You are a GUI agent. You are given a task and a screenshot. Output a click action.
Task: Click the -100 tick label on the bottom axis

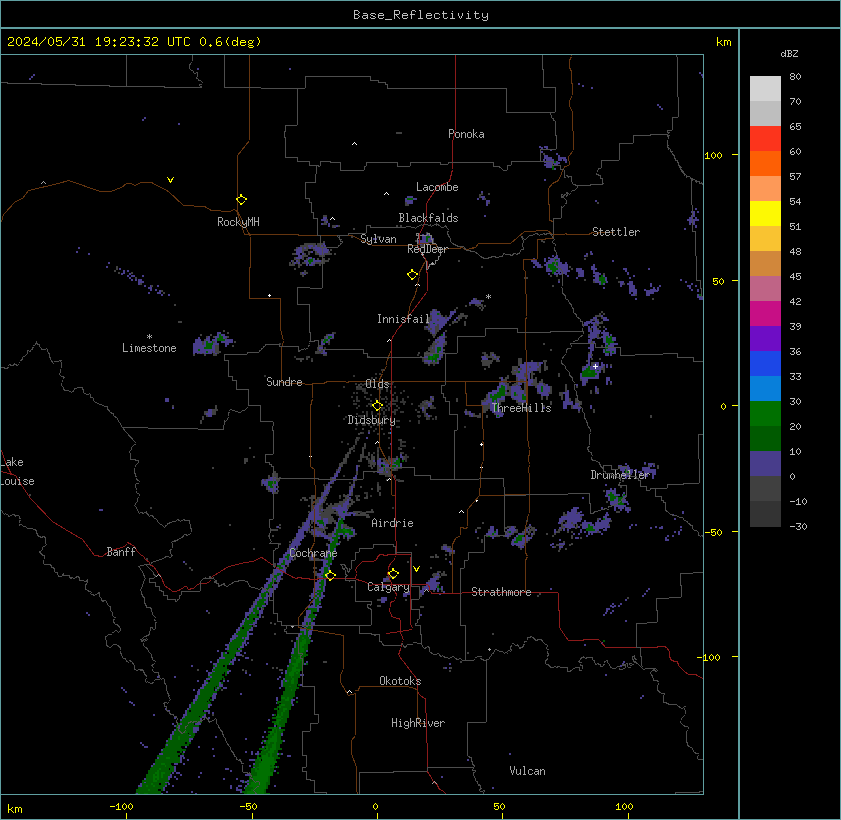pyautogui.click(x=122, y=807)
